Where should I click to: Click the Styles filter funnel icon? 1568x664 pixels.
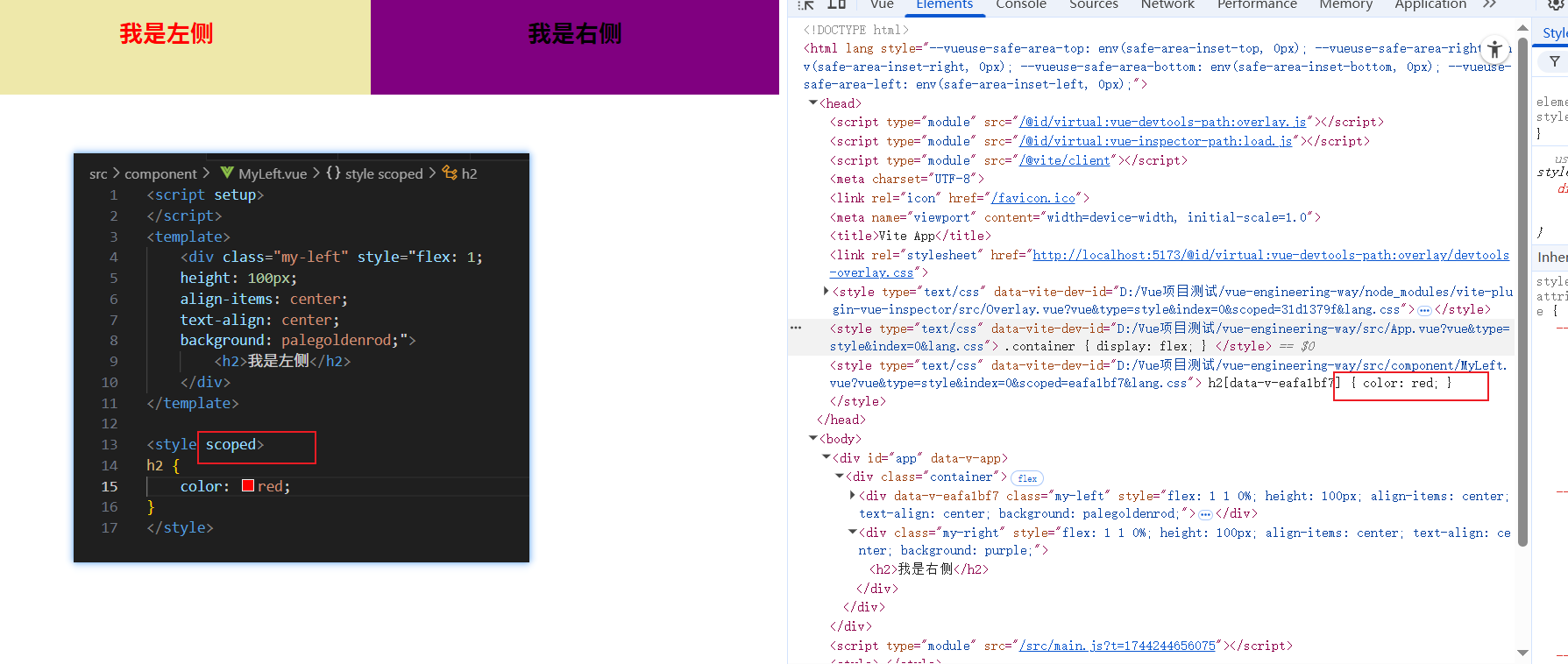point(1555,61)
